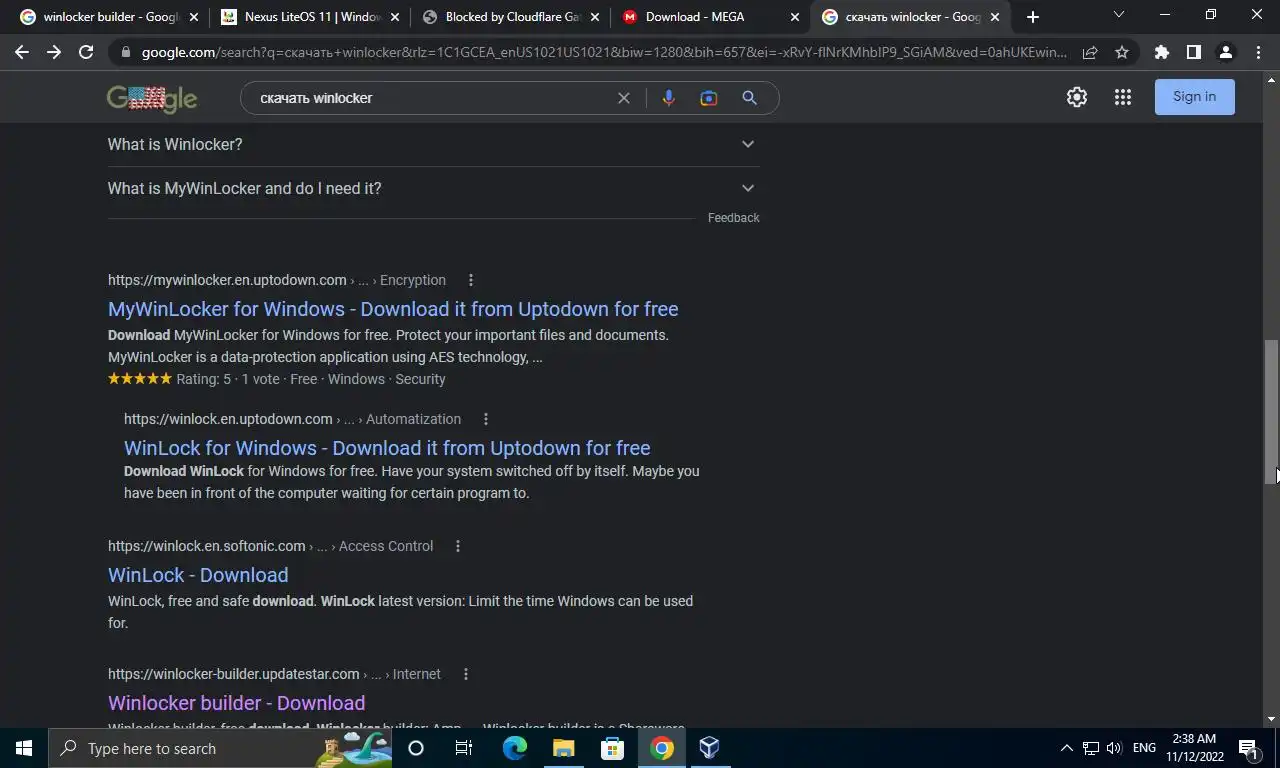Search by voice microphone icon
The width and height of the screenshot is (1280, 768).
point(668,98)
